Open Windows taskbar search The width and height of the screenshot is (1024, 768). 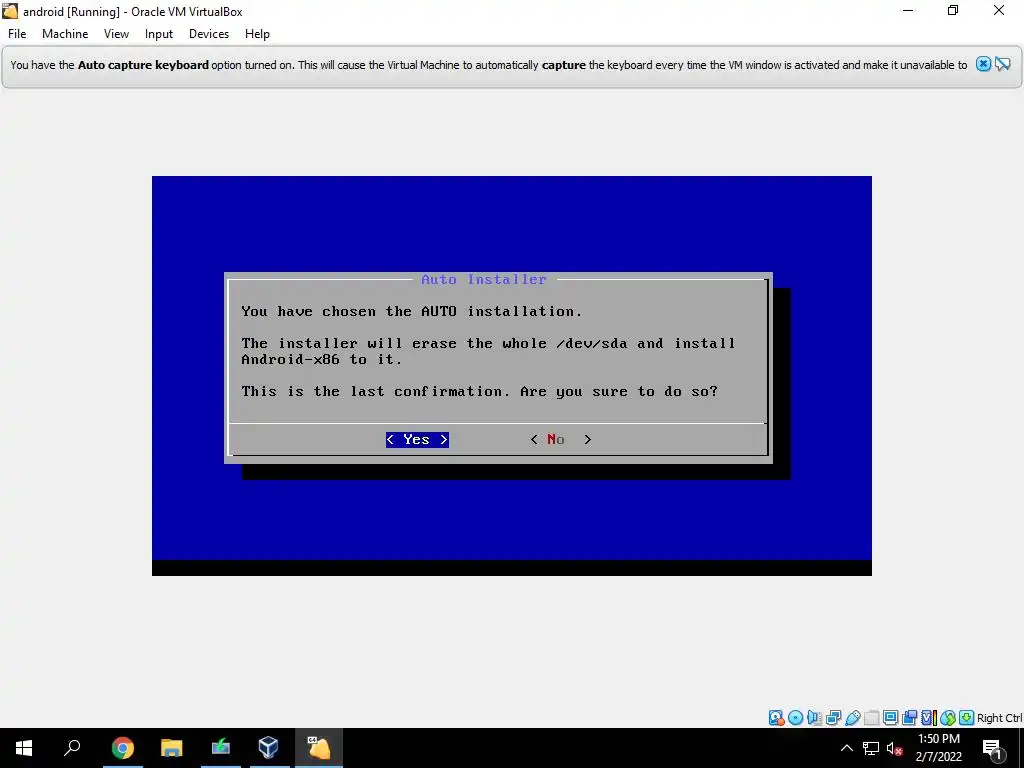(72, 748)
